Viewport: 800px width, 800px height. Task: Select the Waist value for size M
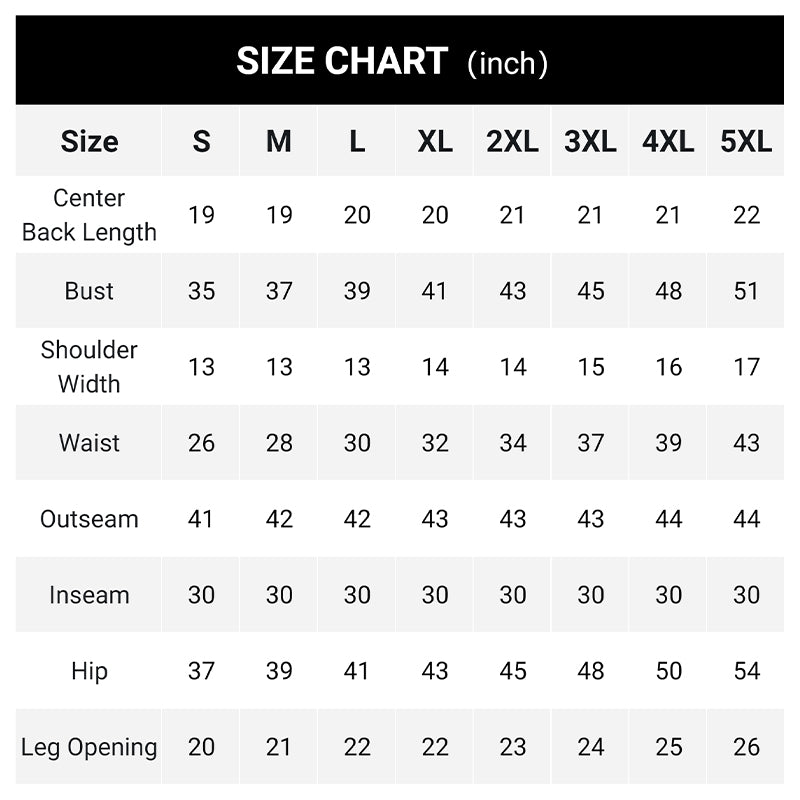(x=279, y=443)
